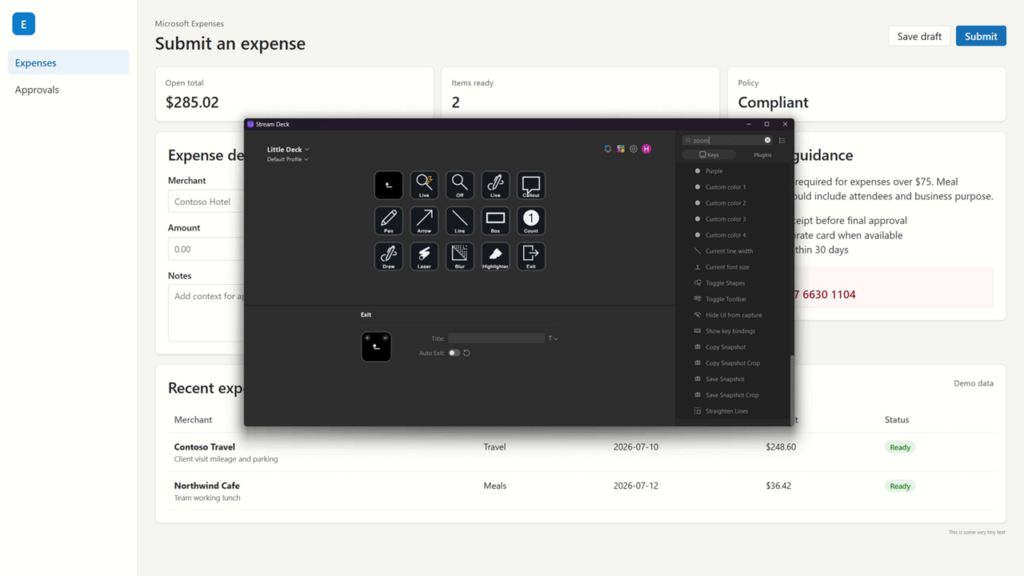
Task: Select the Live zoom magnifier key
Action: [424, 185]
